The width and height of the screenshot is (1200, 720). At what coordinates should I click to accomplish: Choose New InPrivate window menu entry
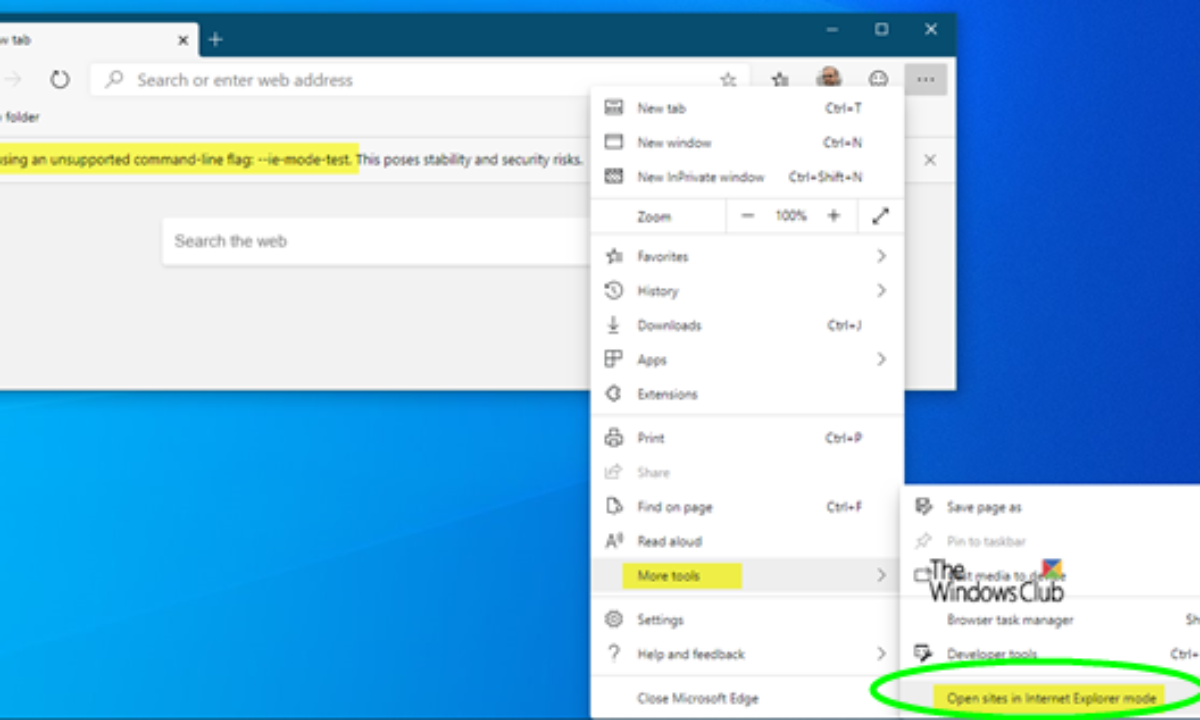pos(748,177)
